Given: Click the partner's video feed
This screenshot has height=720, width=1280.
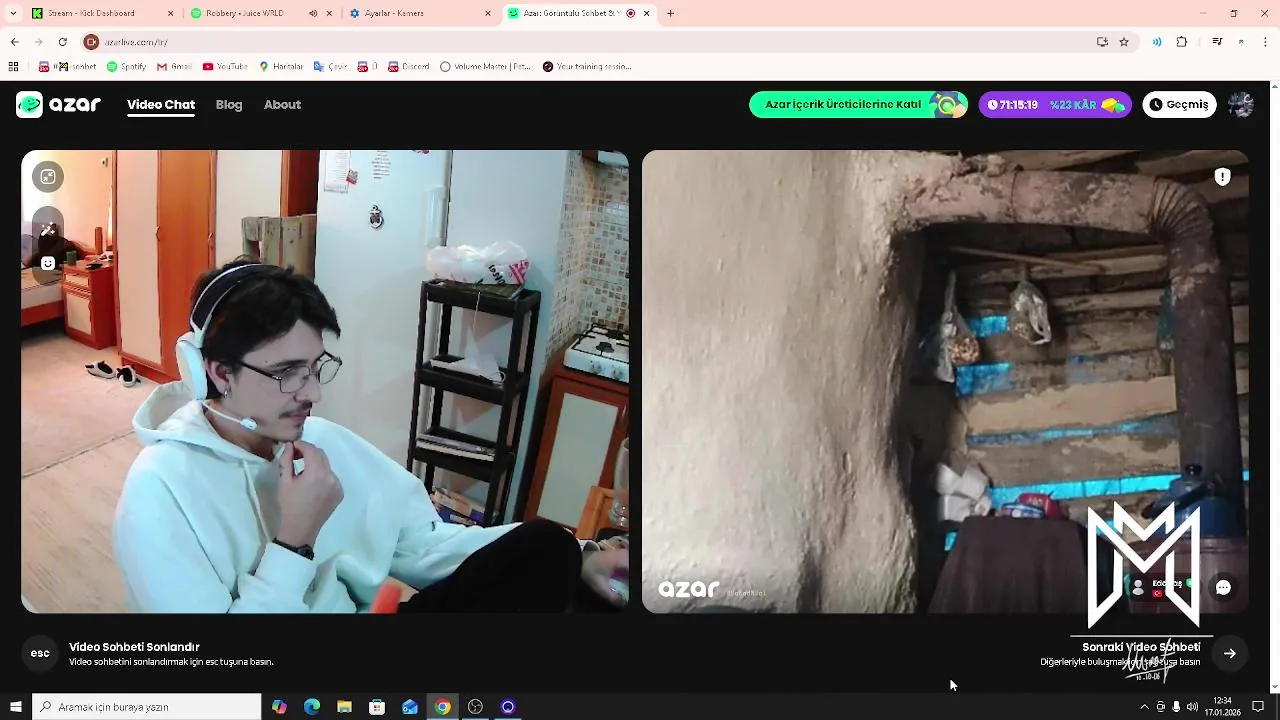Looking at the screenshot, I should pyautogui.click(x=945, y=381).
